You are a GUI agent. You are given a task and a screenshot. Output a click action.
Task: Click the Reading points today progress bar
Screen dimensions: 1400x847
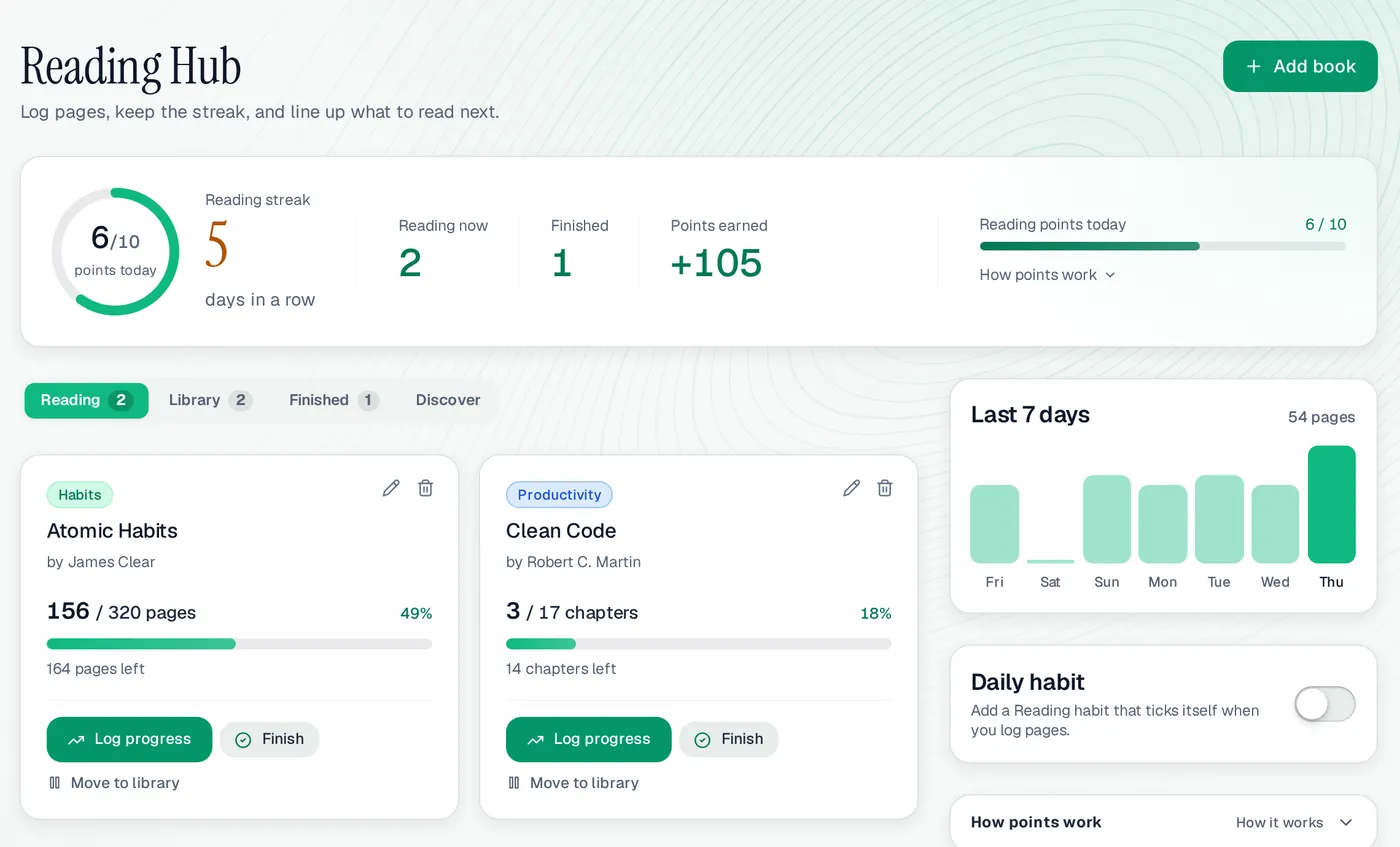point(1163,246)
